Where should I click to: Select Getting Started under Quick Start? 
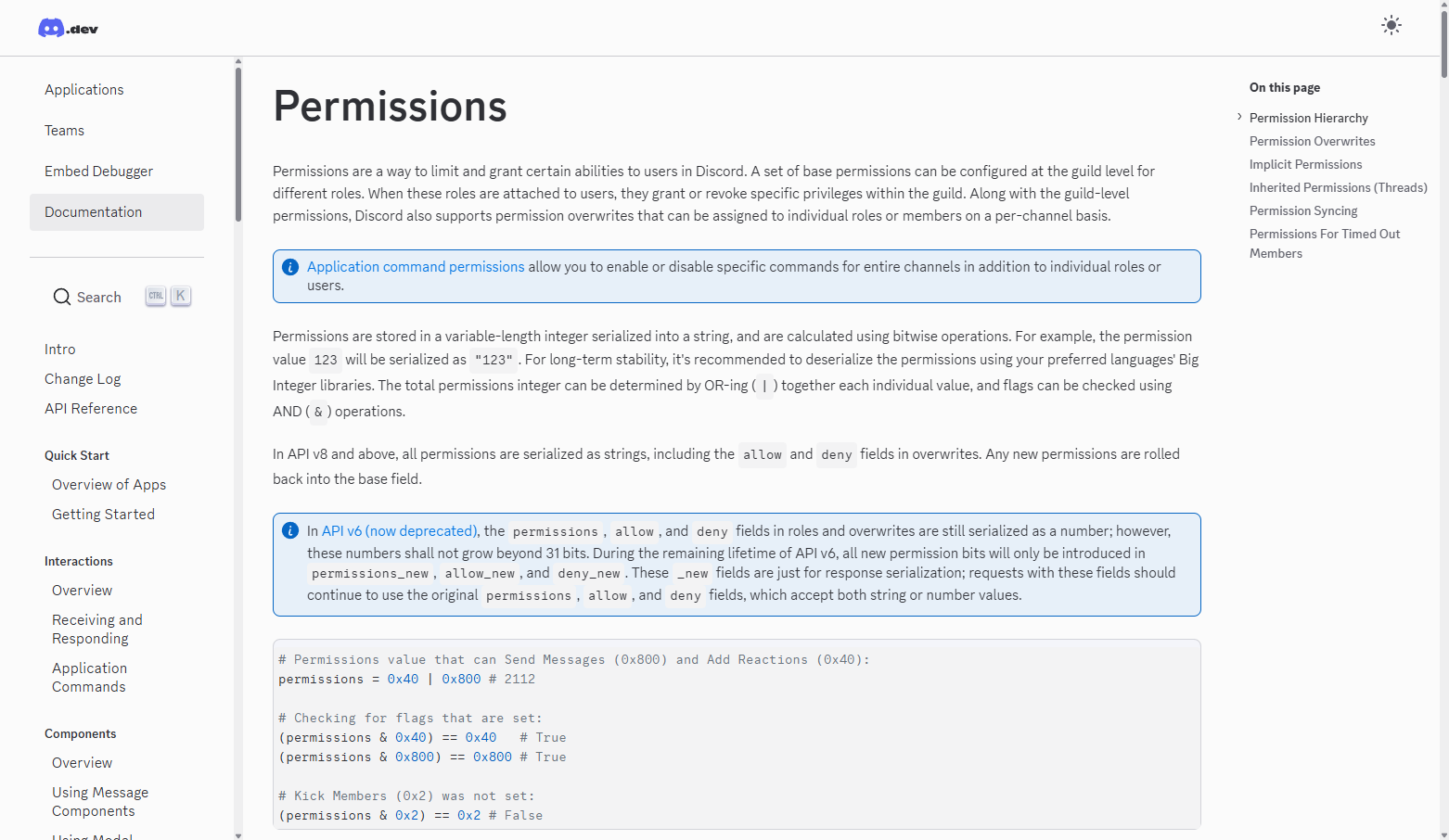click(x=103, y=514)
